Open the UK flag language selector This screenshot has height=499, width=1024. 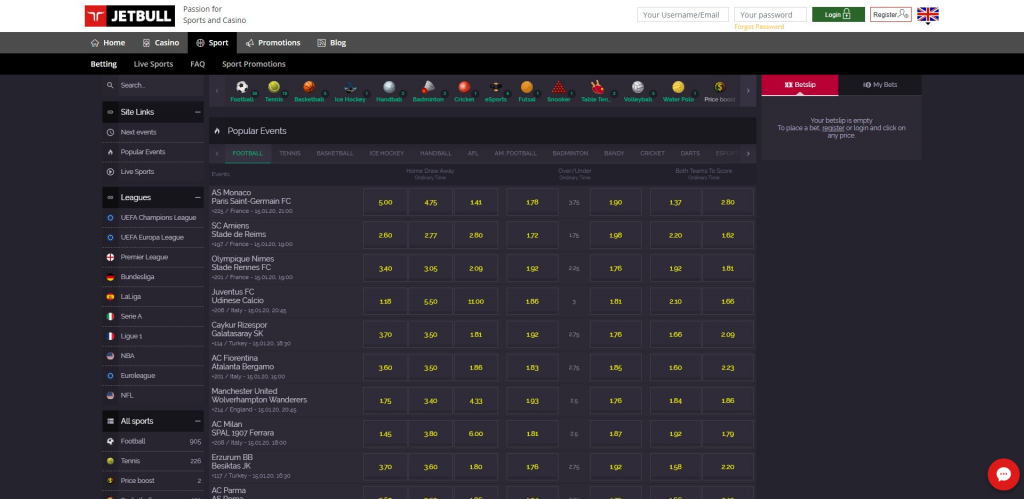pos(927,14)
